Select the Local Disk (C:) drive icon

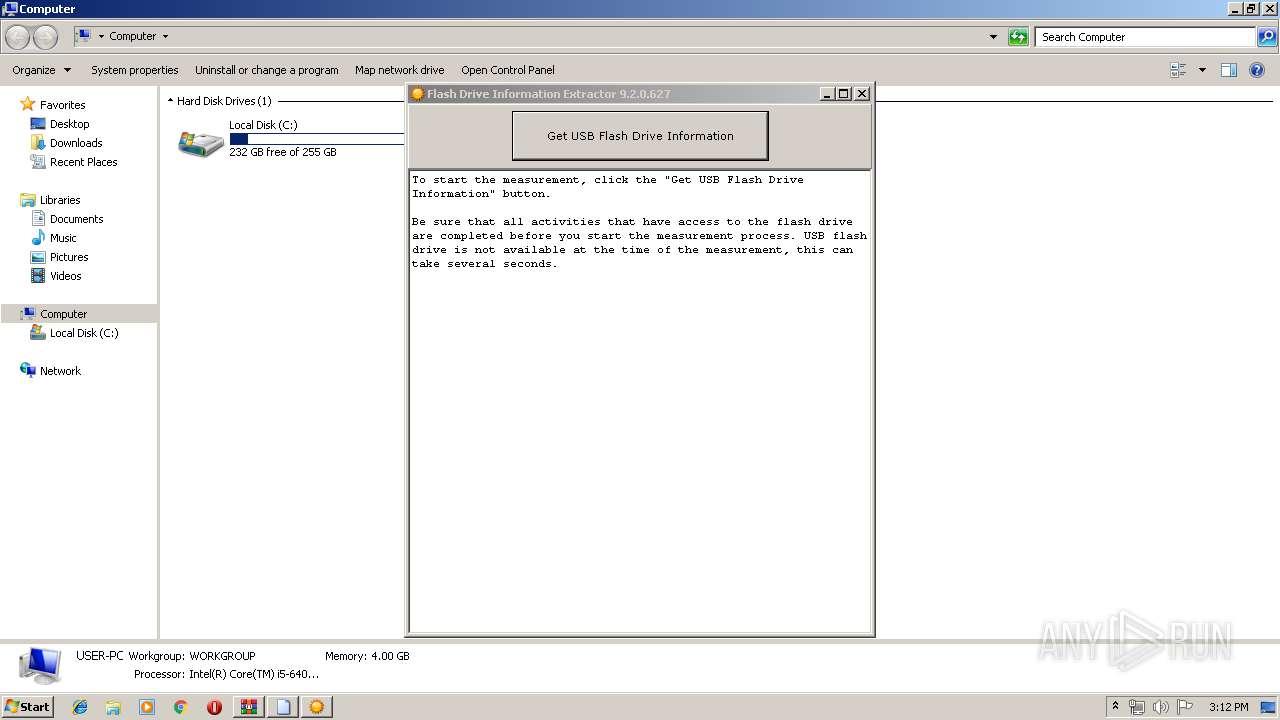point(201,142)
